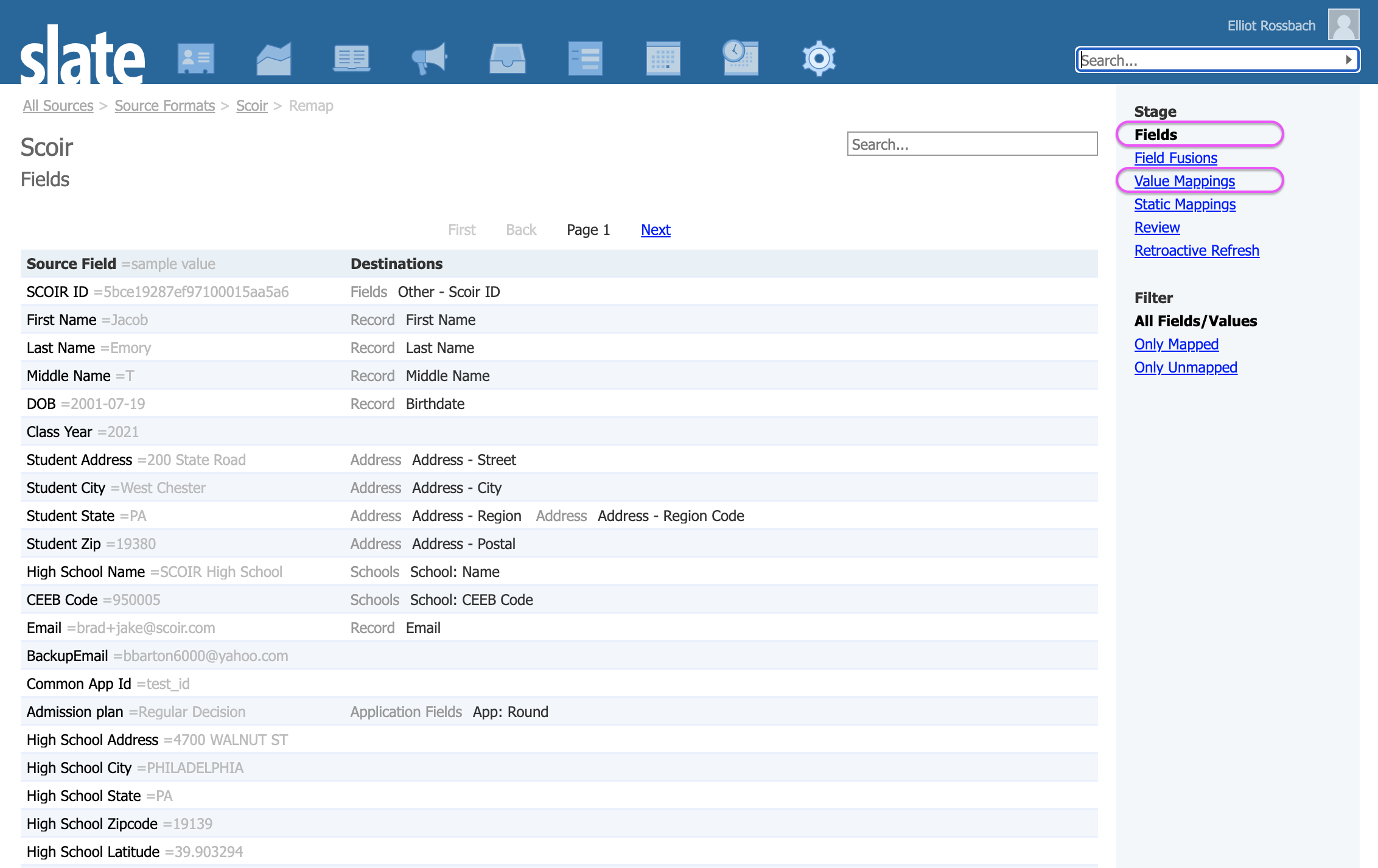Click the Other - Scoir ID destination
The width and height of the screenshot is (1378, 868).
(449, 292)
